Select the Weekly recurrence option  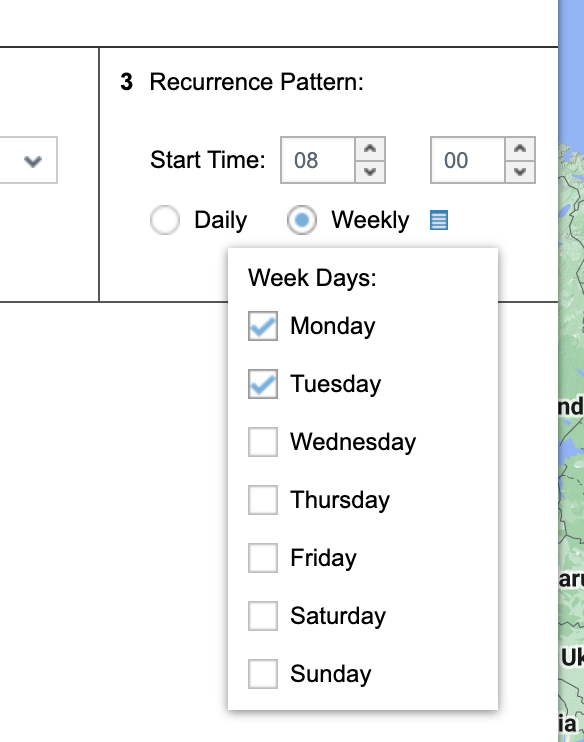pos(301,220)
